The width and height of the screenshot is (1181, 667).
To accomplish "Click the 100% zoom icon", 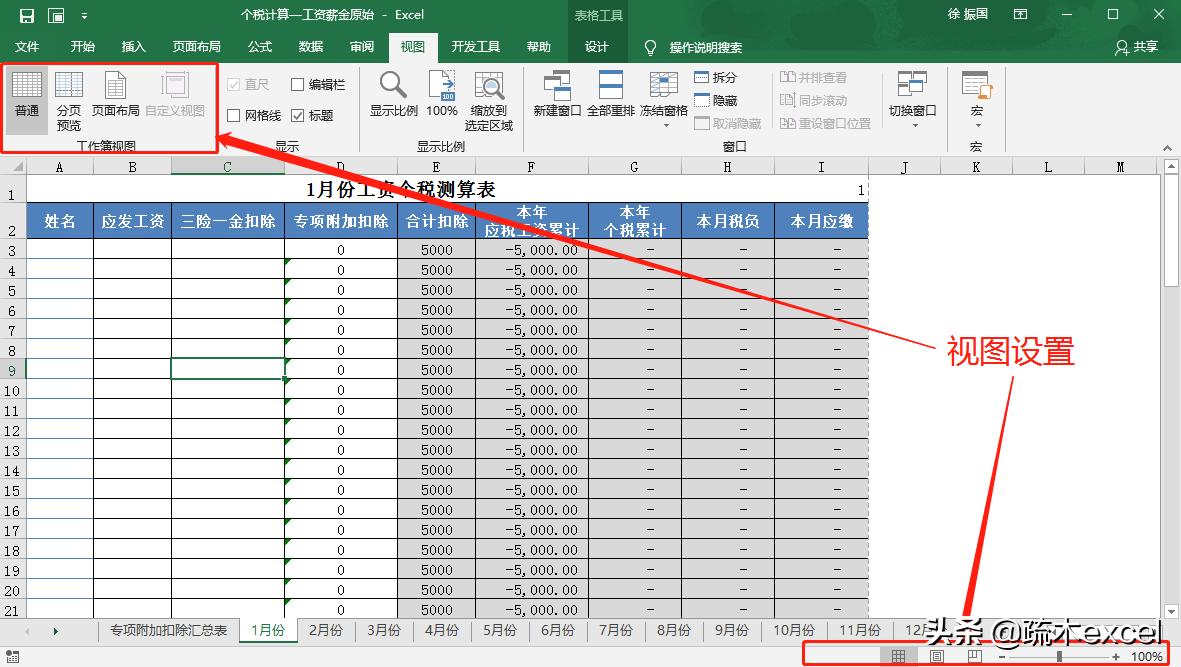I will [441, 97].
